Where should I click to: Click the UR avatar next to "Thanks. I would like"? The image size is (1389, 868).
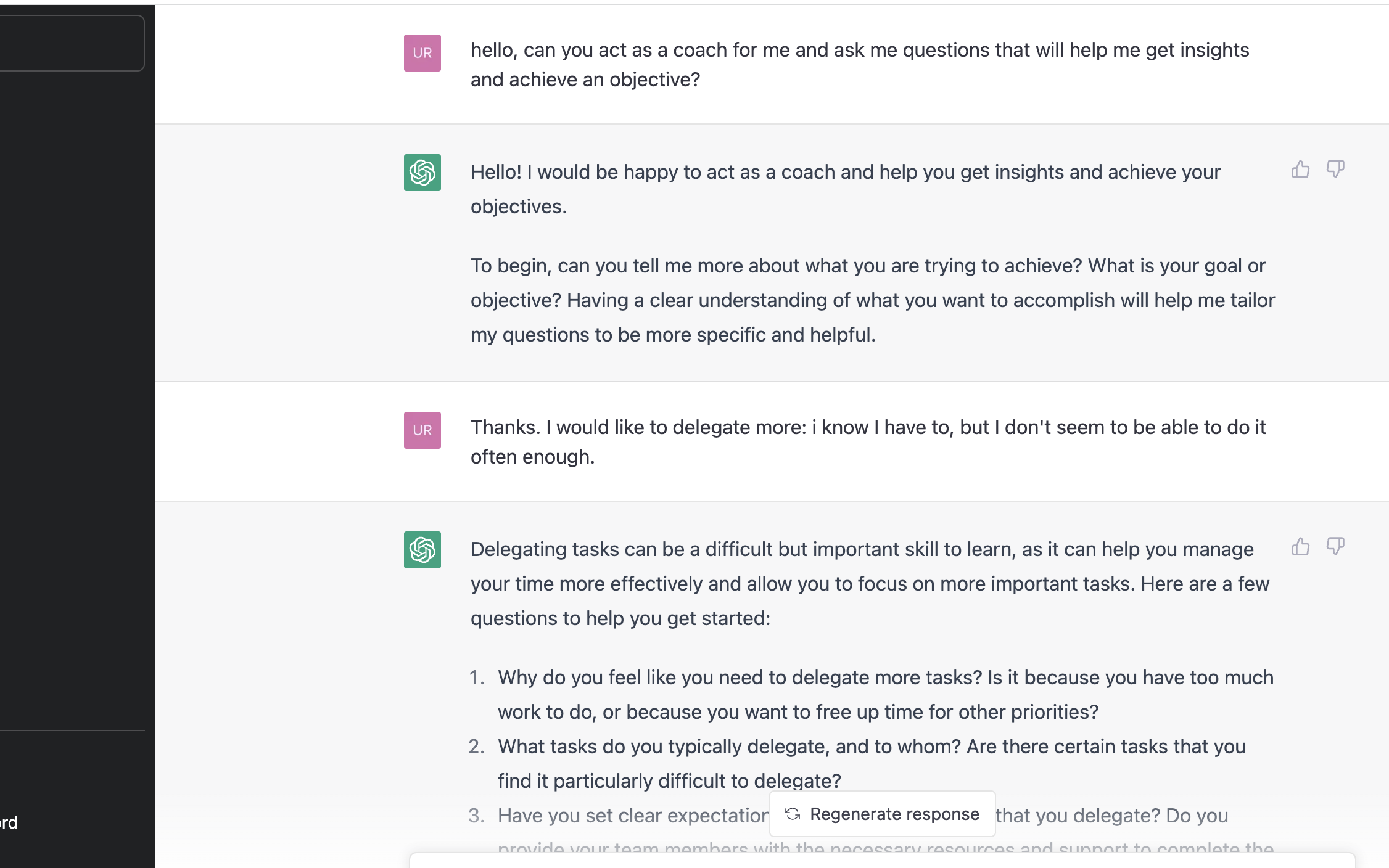422,430
